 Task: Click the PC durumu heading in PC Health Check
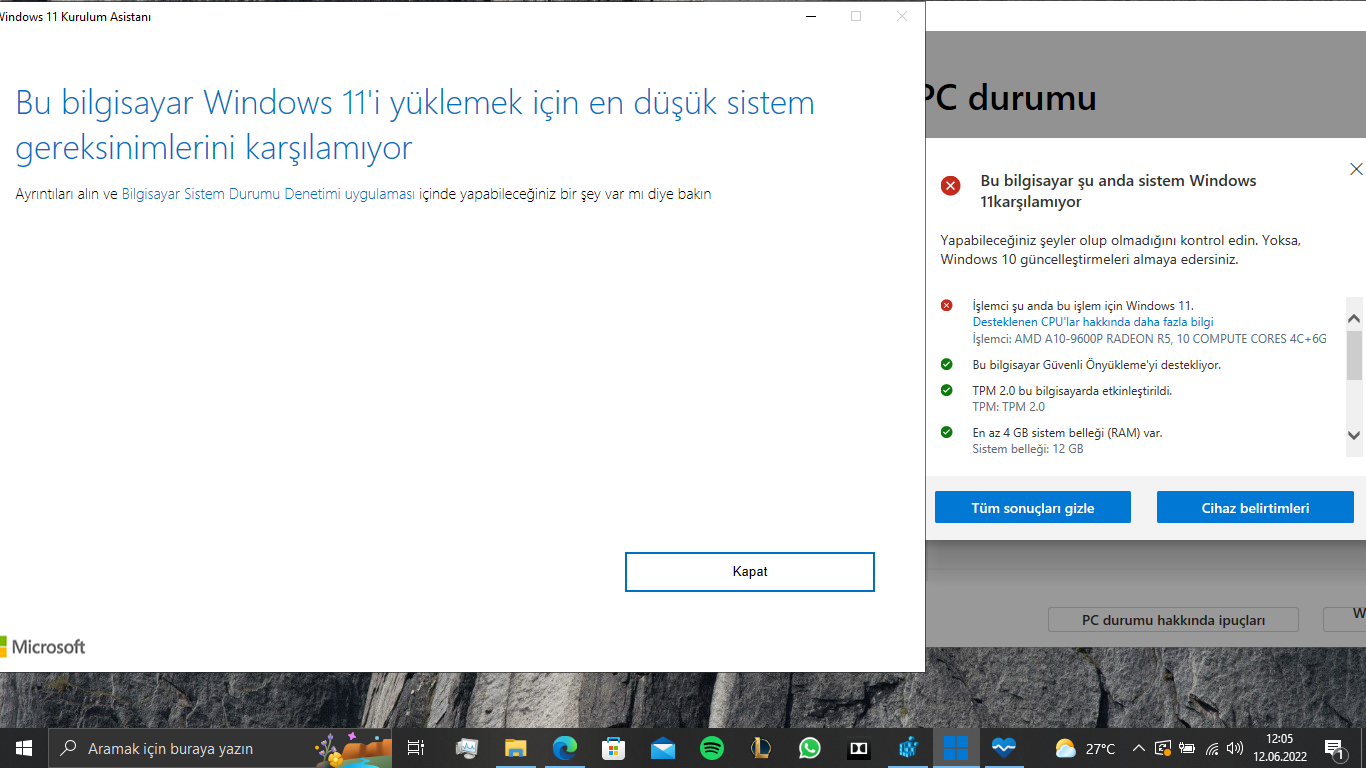[1011, 97]
